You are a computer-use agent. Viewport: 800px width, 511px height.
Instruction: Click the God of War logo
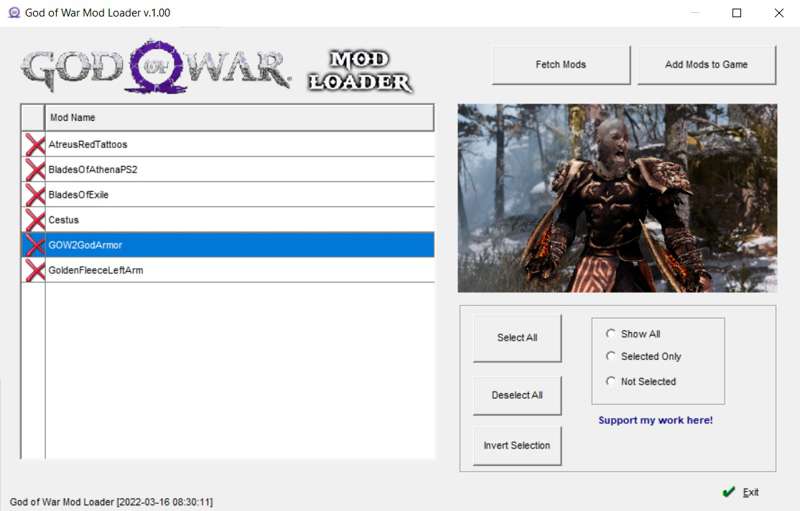tap(156, 68)
